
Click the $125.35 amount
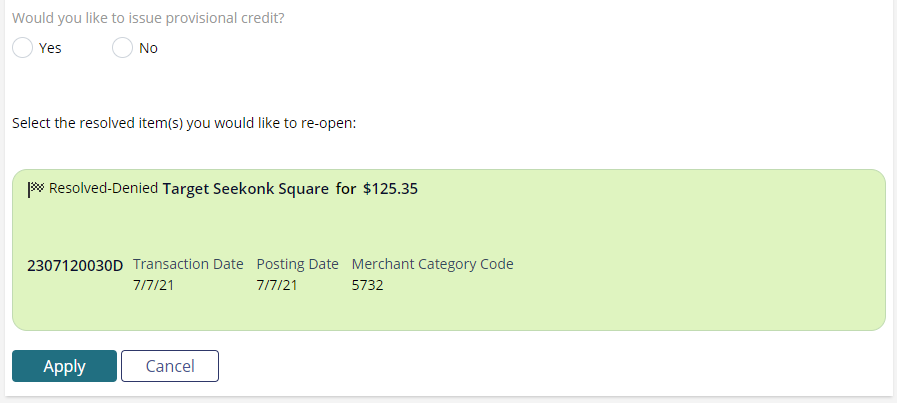390,189
